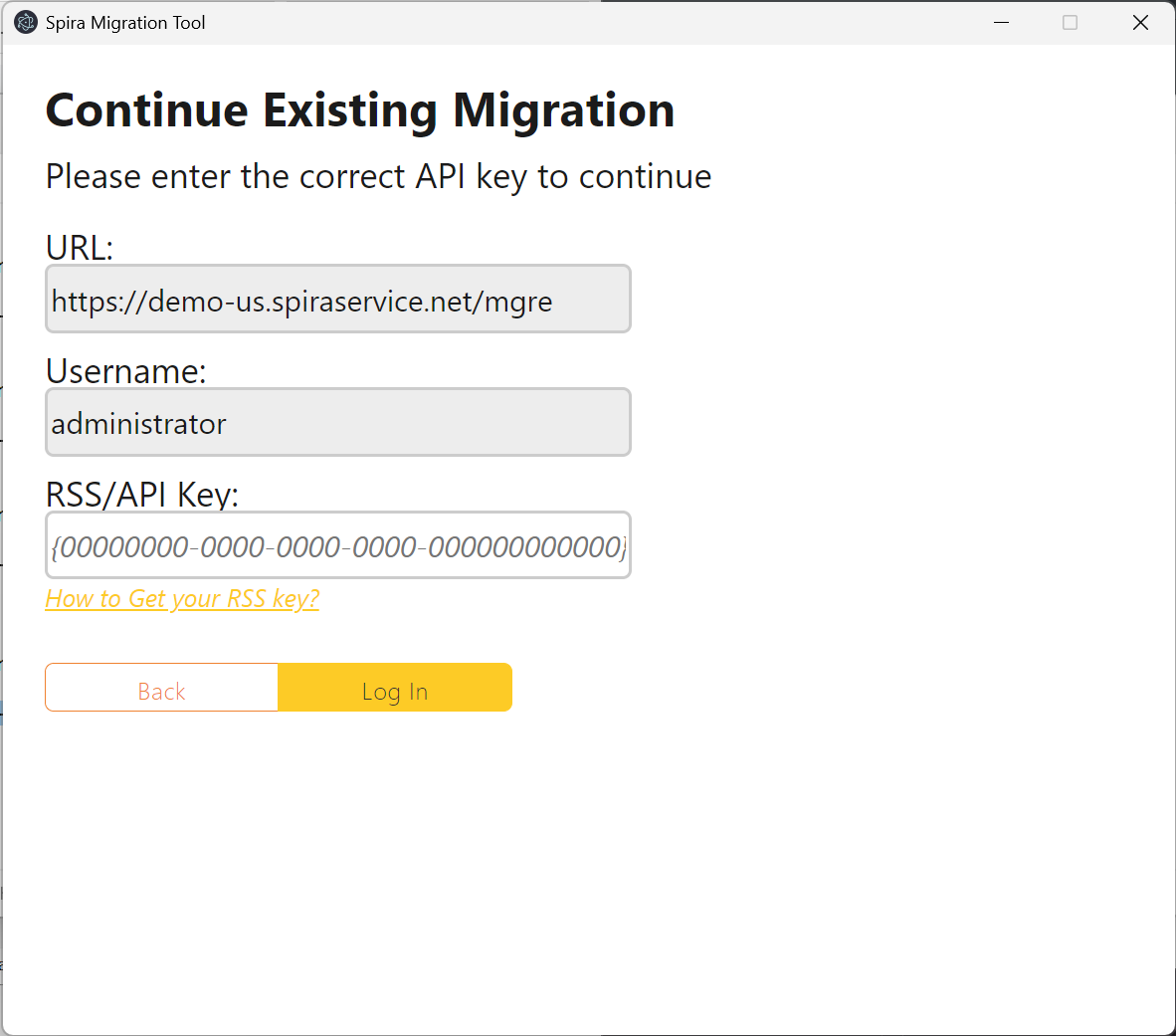Image resolution: width=1176 pixels, height=1036 pixels.
Task: Click the 'URL:' label
Action: [80, 248]
